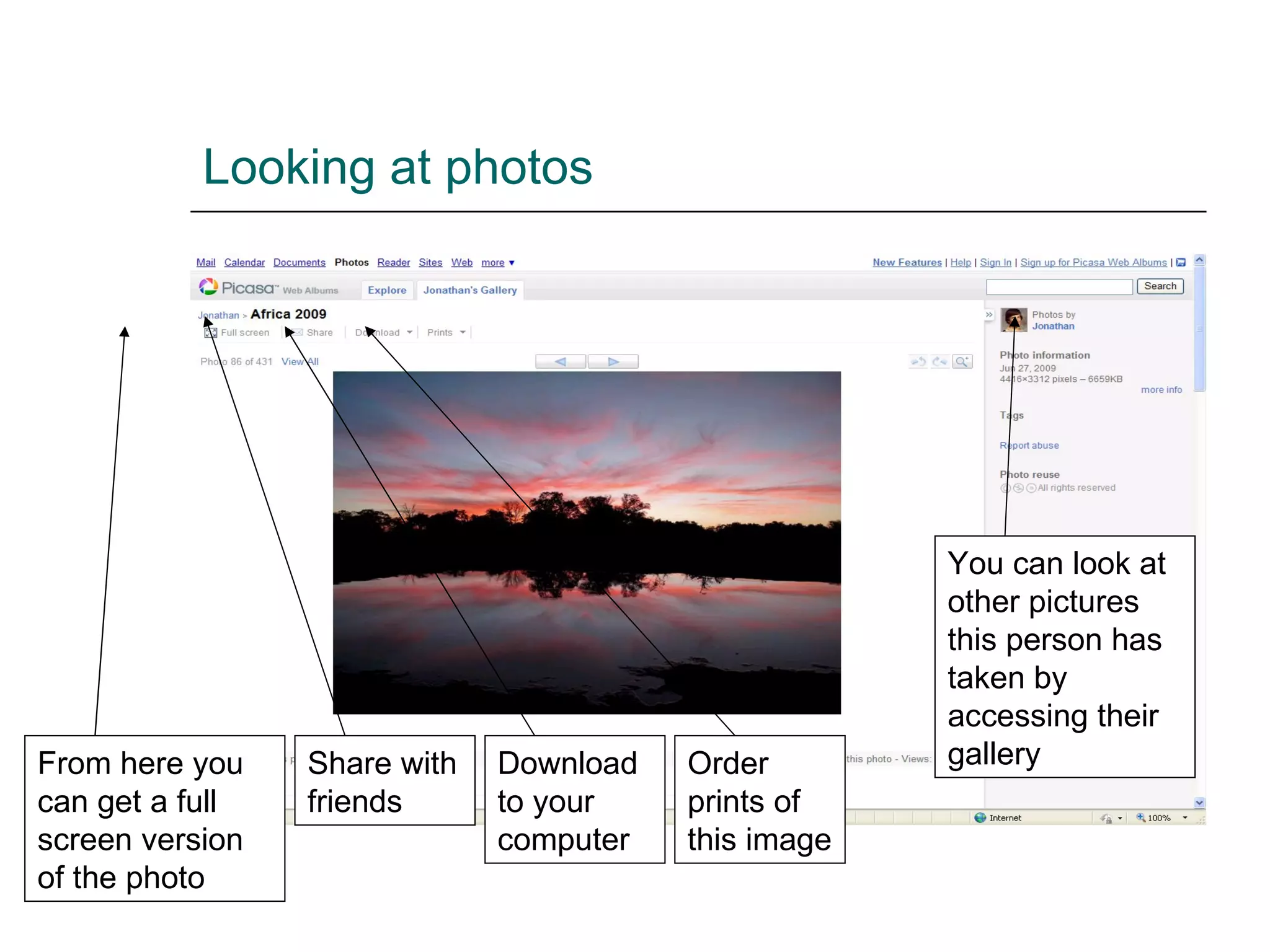Image resolution: width=1270 pixels, height=952 pixels.
Task: Click the 'more info' link
Action: coord(1161,390)
